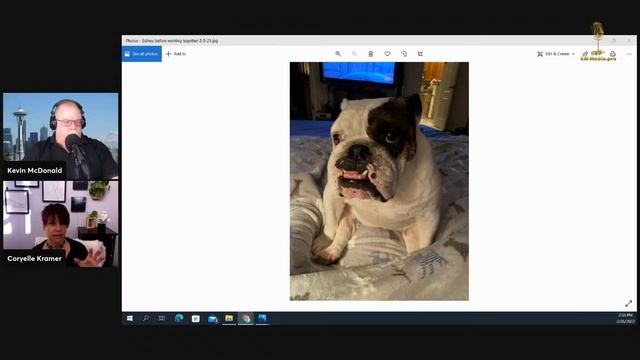Click the Share icon in the Photos toolbar
Screen dimensions: 640x360
coord(585,54)
